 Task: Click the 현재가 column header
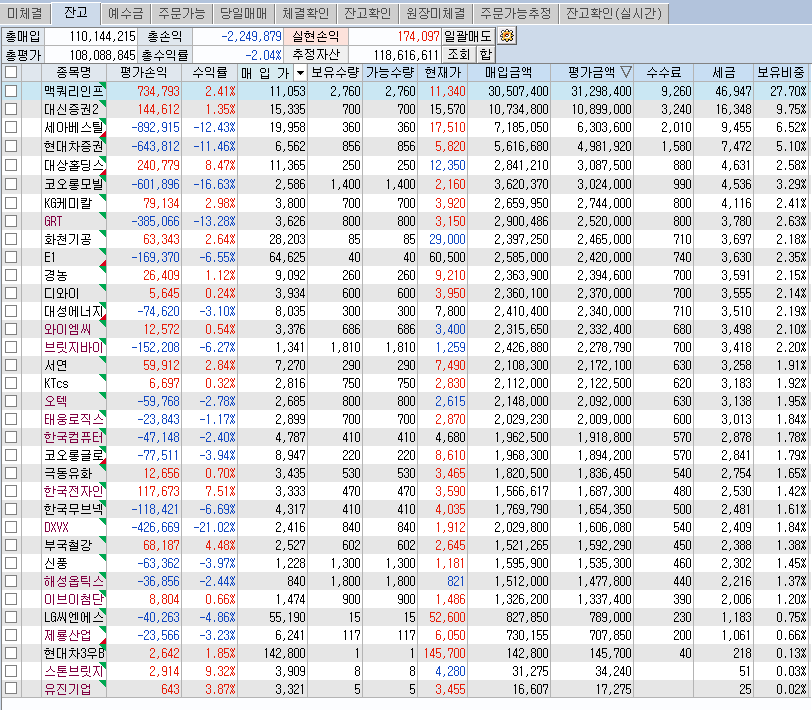pyautogui.click(x=443, y=73)
